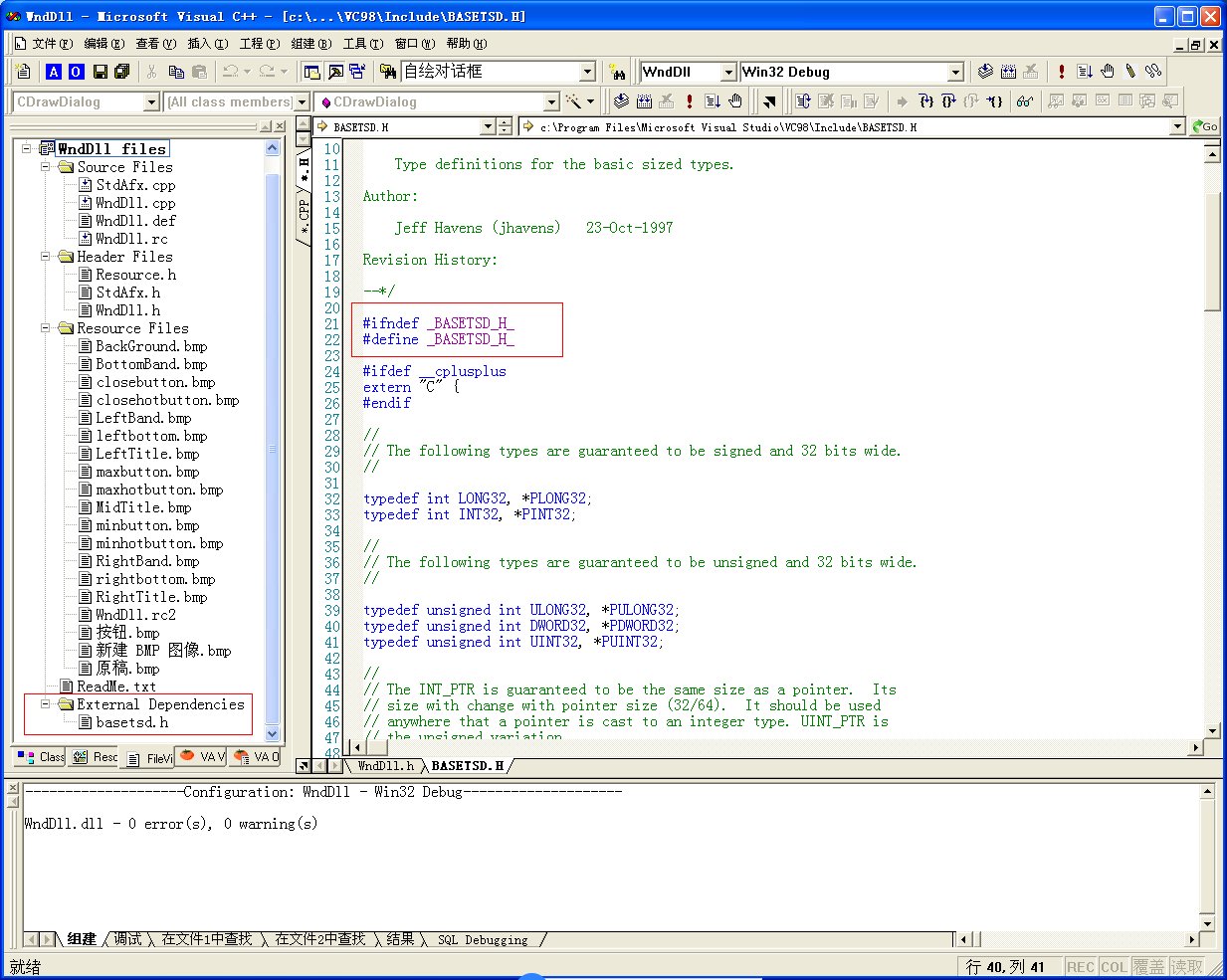Select WndDll.rc in Source Files
The width and height of the screenshot is (1227, 980).
[x=131, y=239]
